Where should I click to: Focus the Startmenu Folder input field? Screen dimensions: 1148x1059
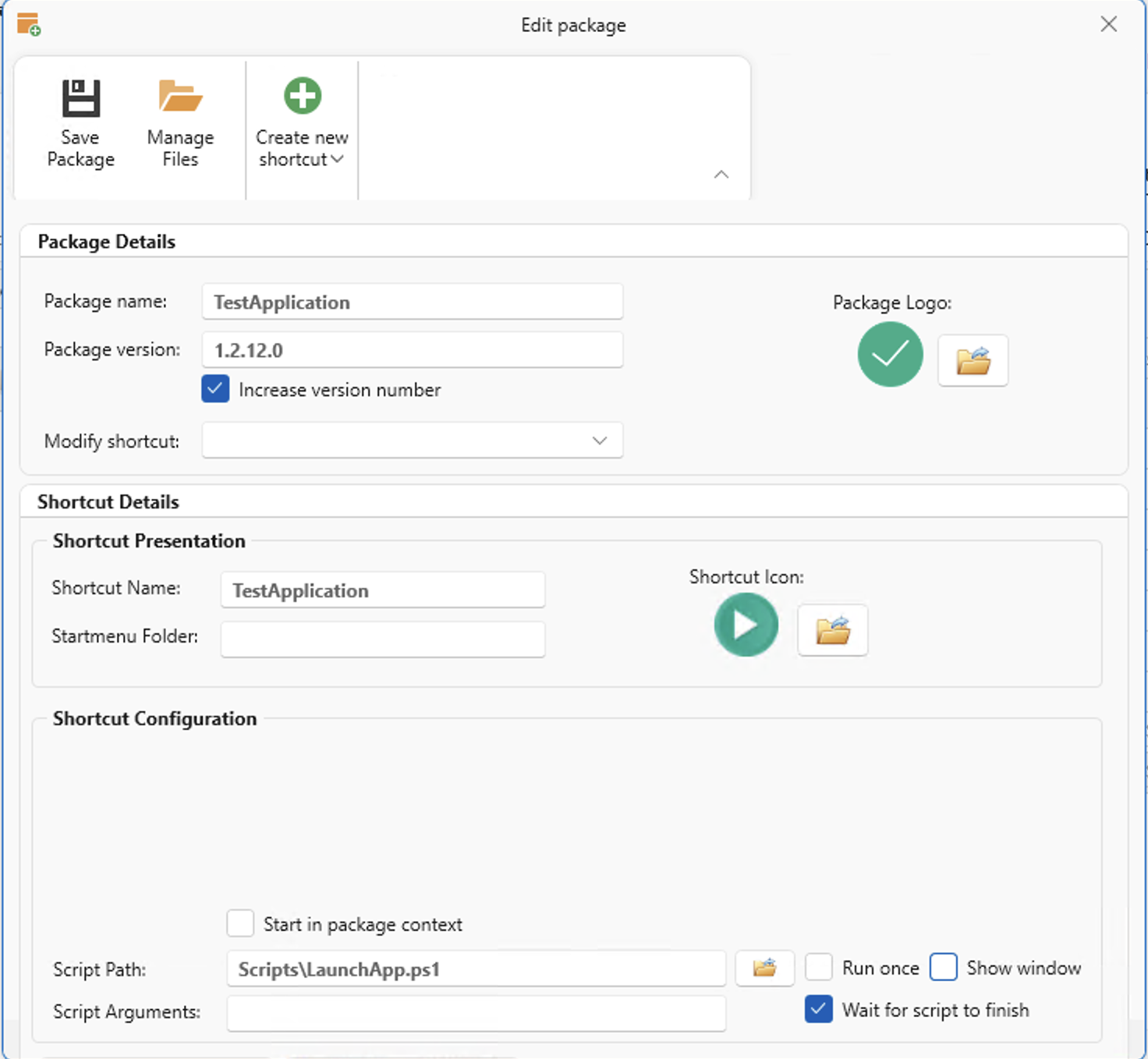[382, 639]
